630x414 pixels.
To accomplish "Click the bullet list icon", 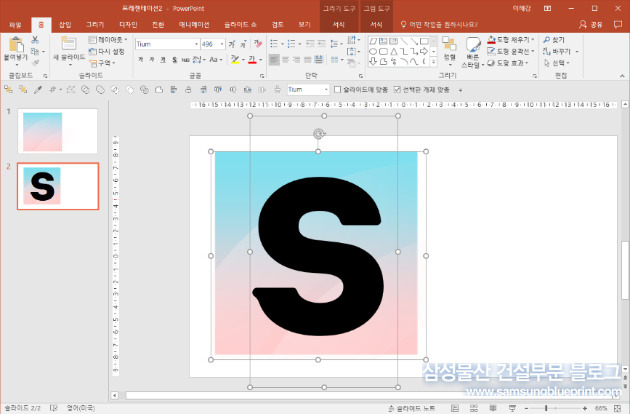I will (276, 43).
